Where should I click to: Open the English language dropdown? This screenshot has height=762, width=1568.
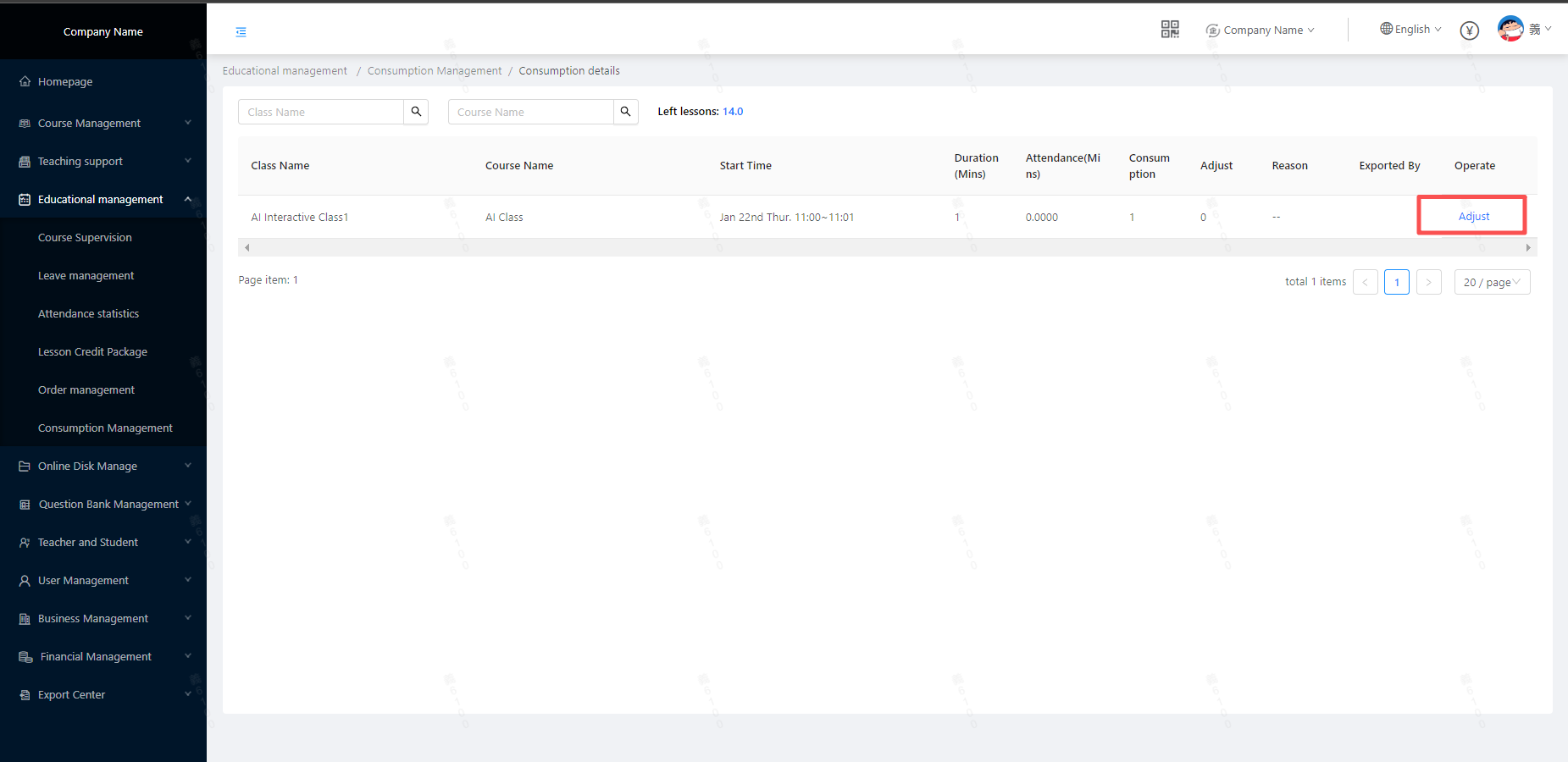click(1410, 30)
